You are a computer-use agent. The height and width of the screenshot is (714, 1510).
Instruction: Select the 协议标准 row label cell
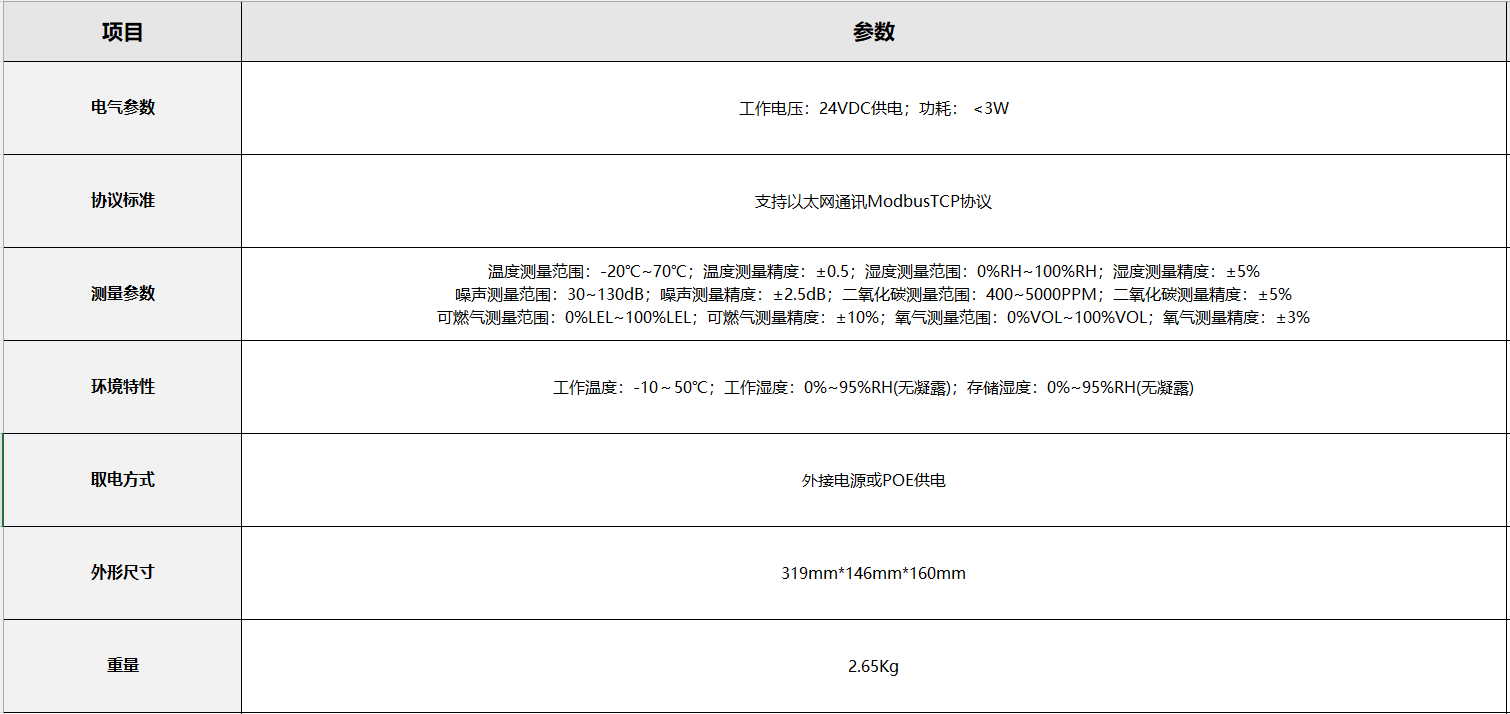(122, 201)
